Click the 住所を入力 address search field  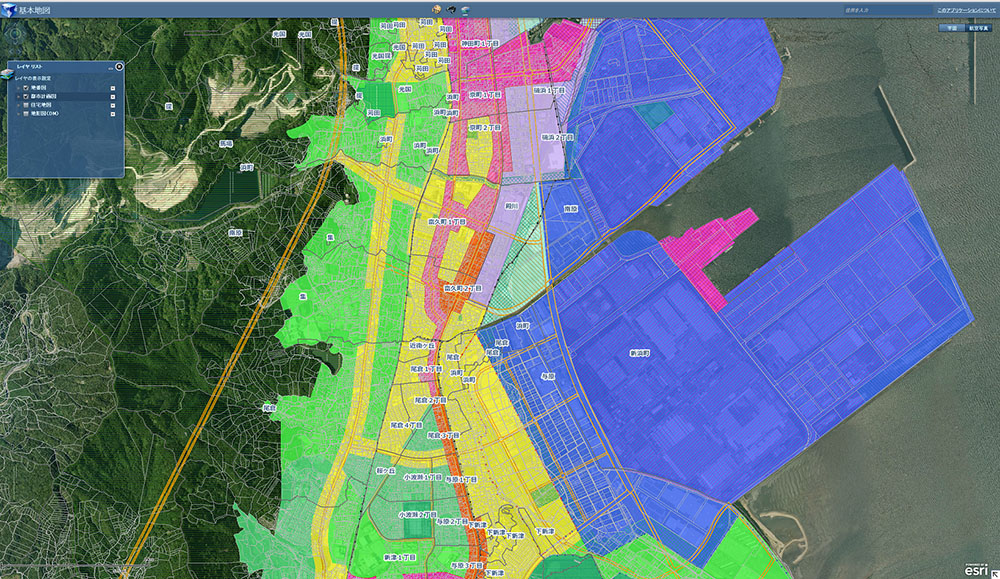[885, 10]
